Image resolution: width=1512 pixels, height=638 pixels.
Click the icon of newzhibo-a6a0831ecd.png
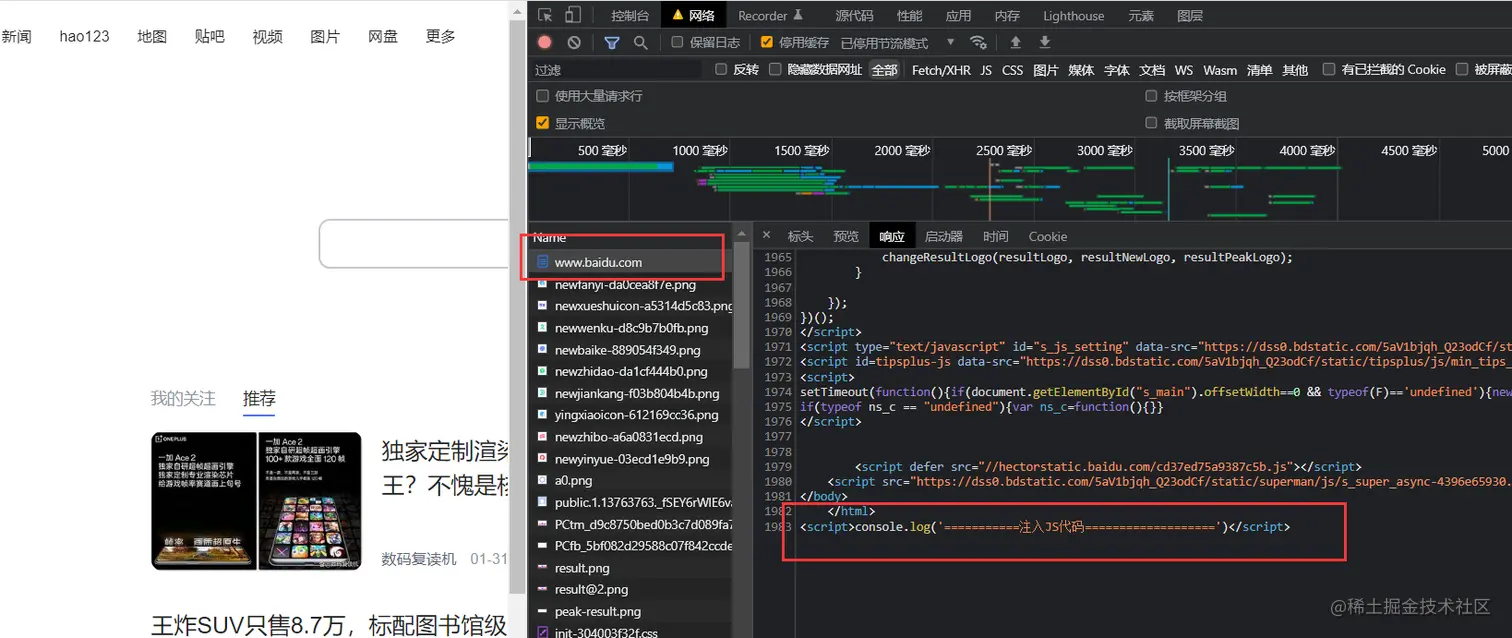click(542, 437)
